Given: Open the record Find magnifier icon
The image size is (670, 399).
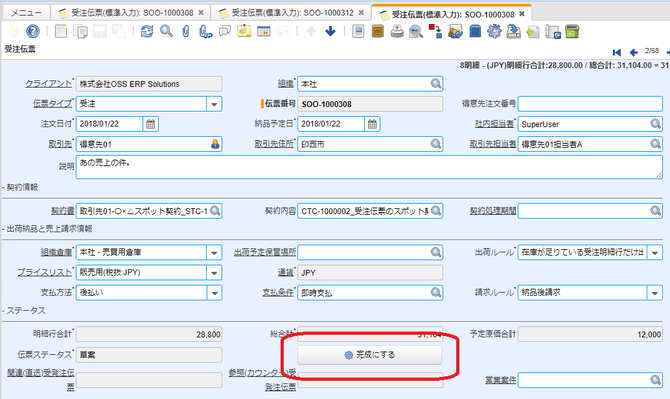Looking at the screenshot, I should pos(166,31).
